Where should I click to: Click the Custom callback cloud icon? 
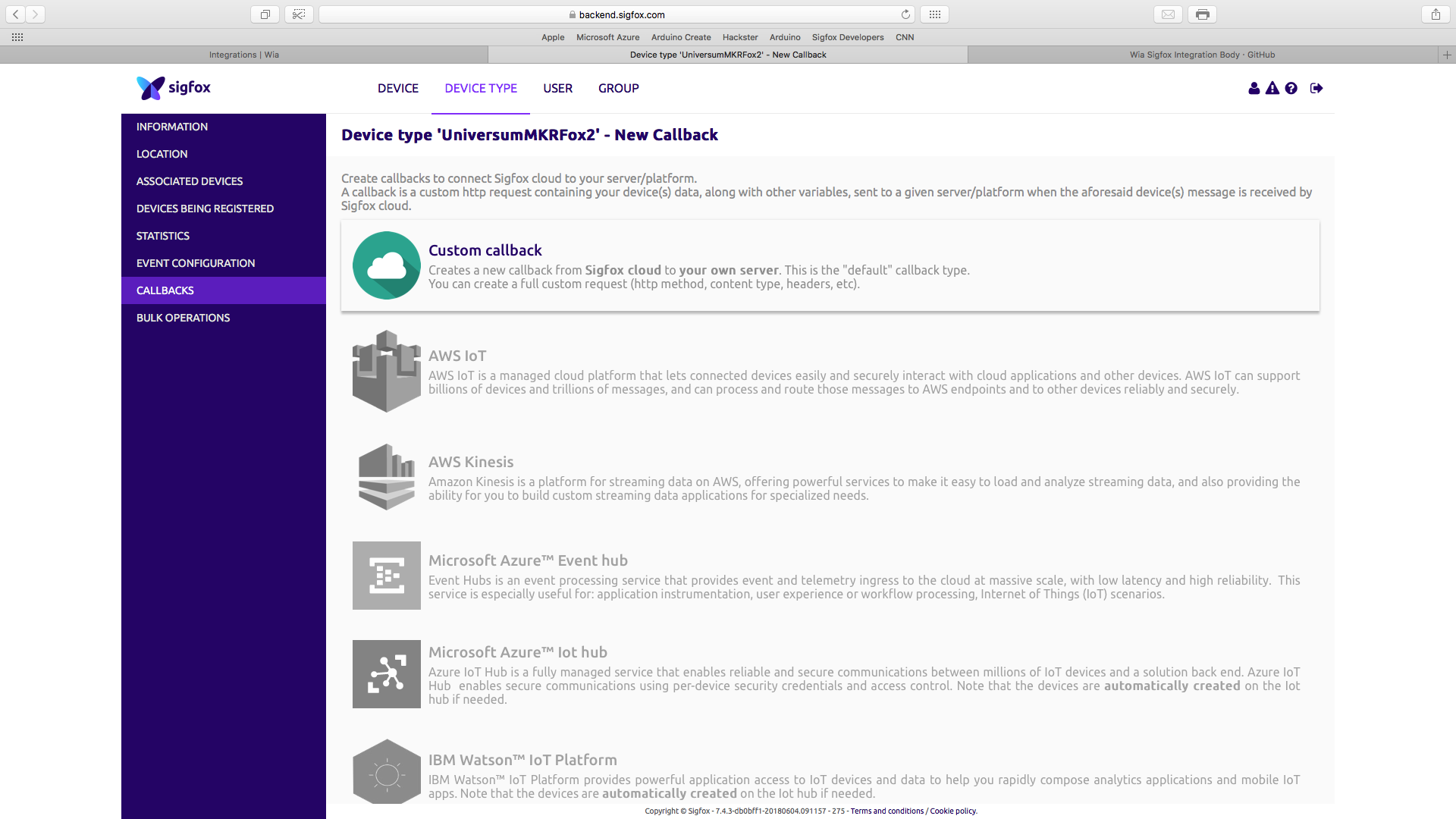point(386,265)
